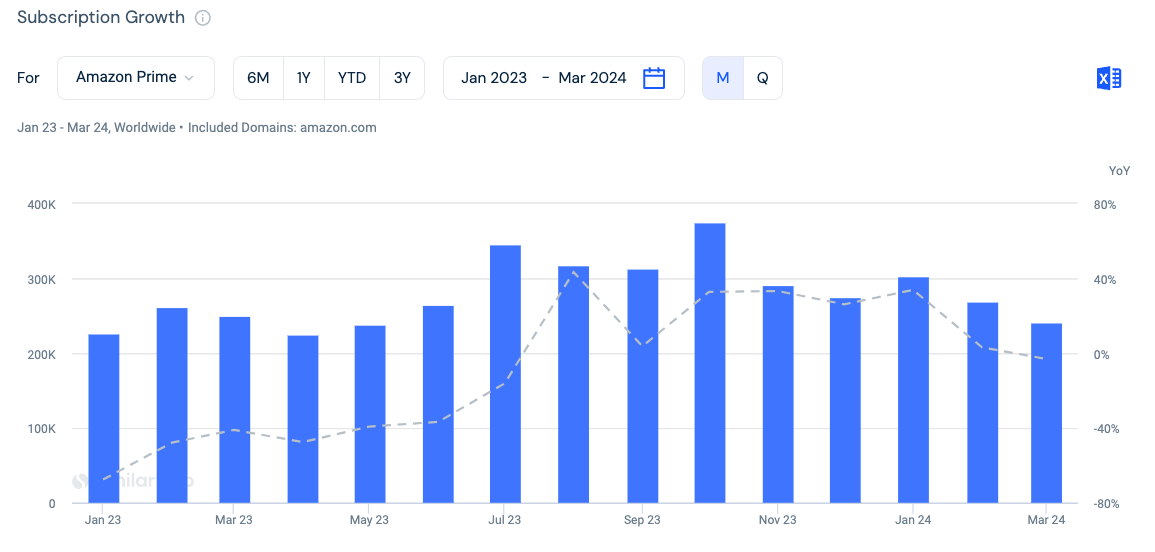Open the Amazon Prime dropdown
This screenshot has height=552, width=1155.
[136, 77]
